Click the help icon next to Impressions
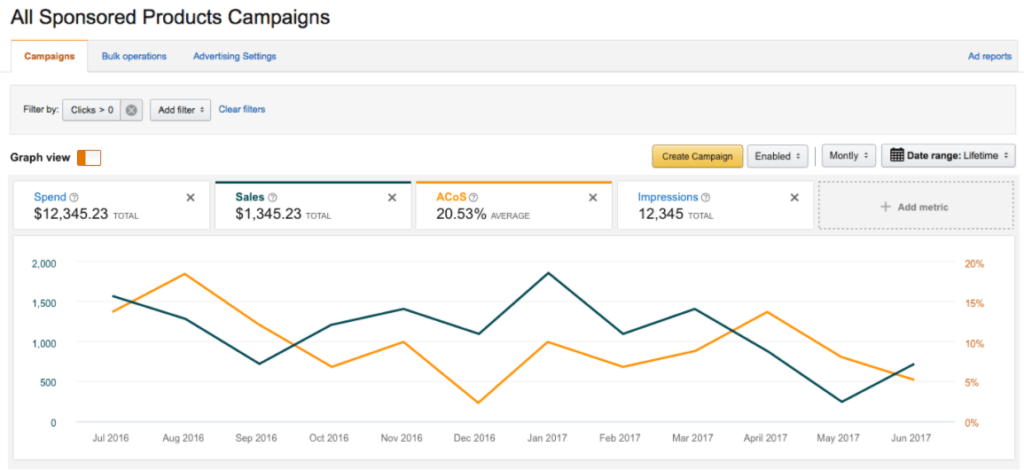 coord(706,198)
